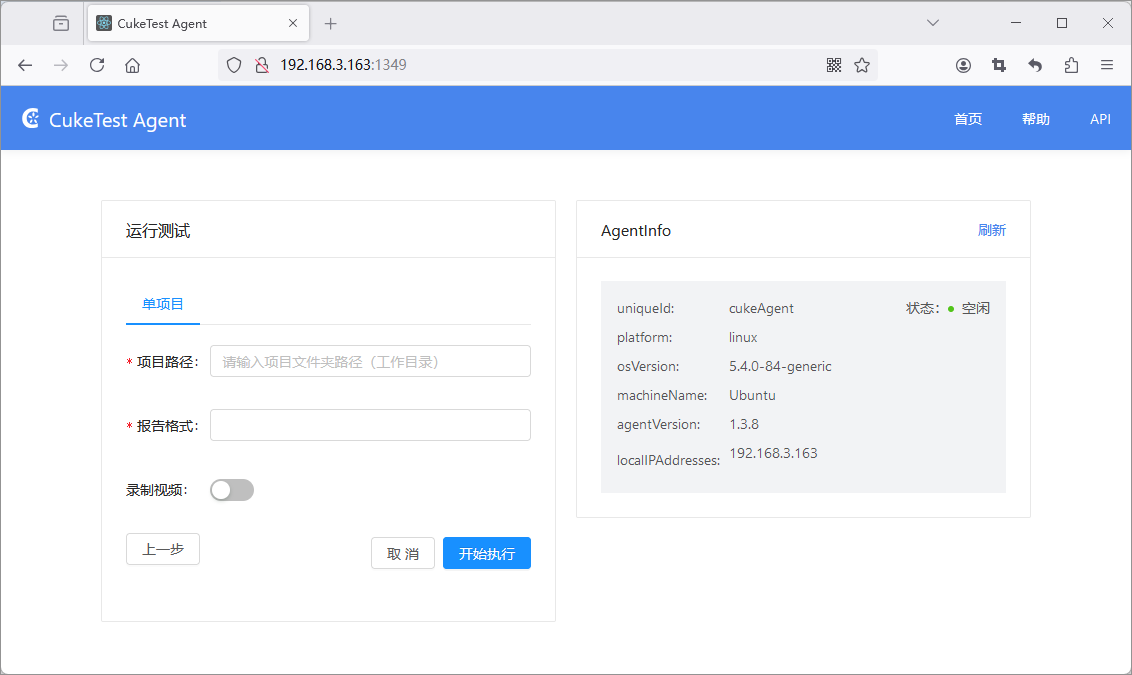Click the machineName value Ubuntu
Image resolution: width=1132 pixels, height=675 pixels.
click(x=752, y=395)
